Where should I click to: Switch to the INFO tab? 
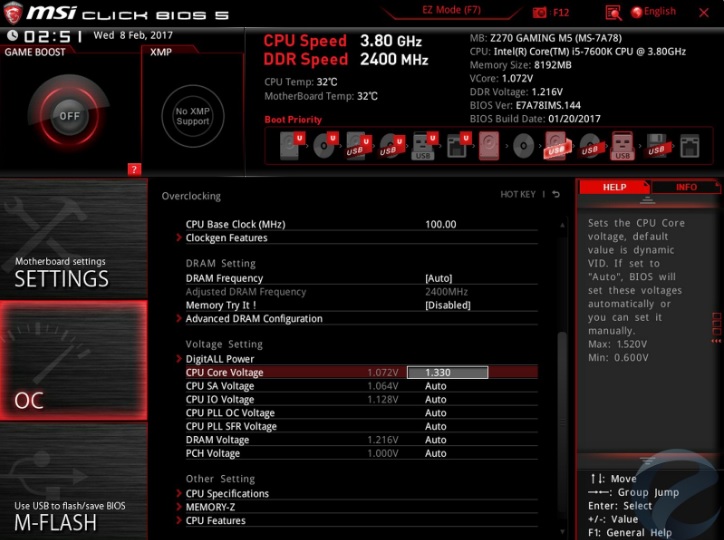coord(686,187)
